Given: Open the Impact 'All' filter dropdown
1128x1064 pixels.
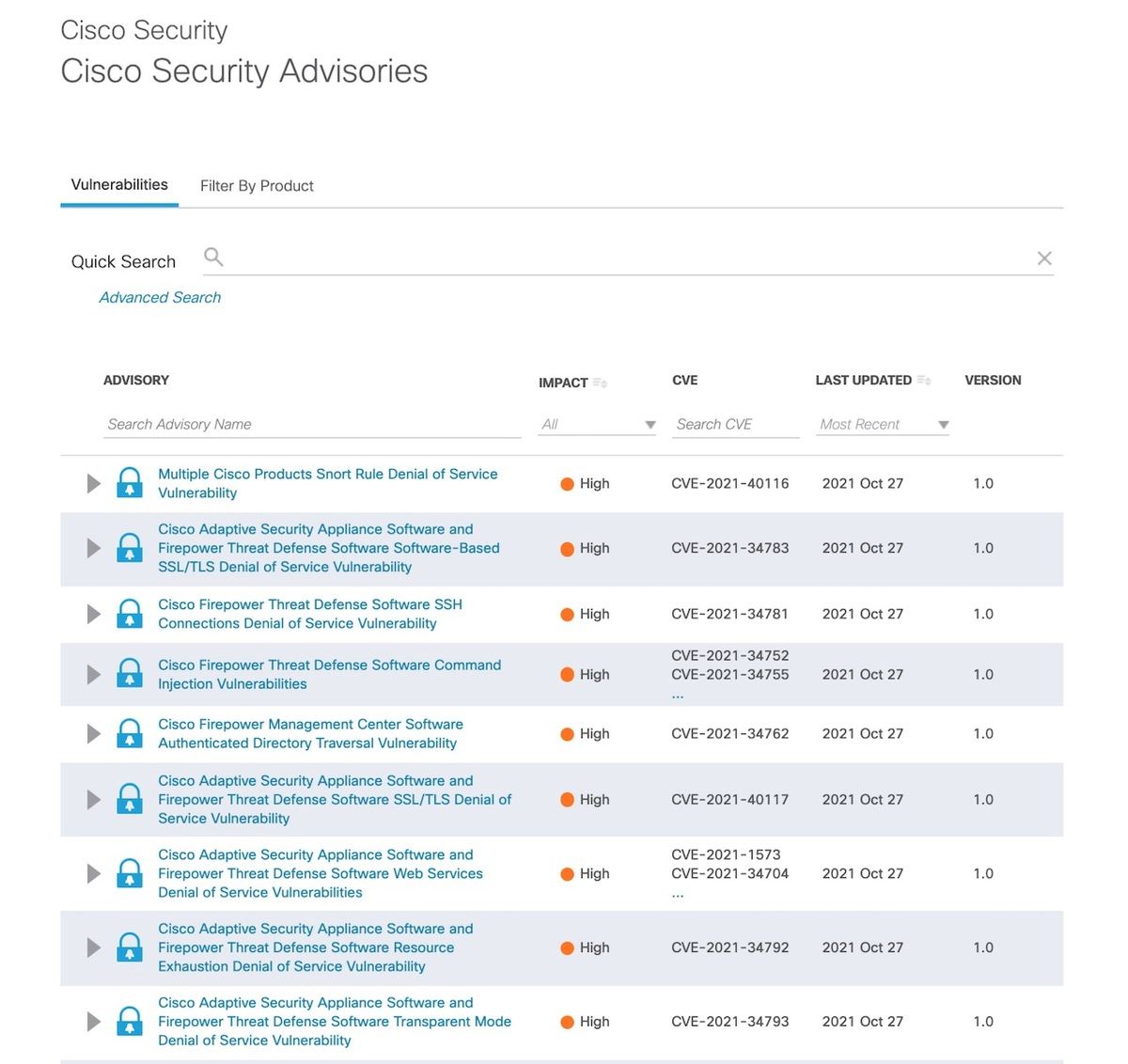Looking at the screenshot, I should click(x=597, y=424).
